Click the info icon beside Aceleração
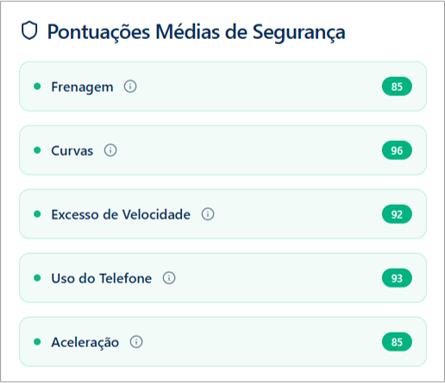Viewport: 445px width, 383px height. [x=136, y=342]
